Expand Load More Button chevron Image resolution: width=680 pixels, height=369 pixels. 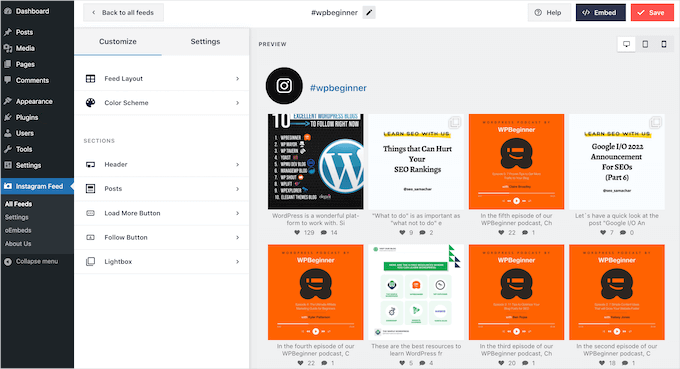237,213
